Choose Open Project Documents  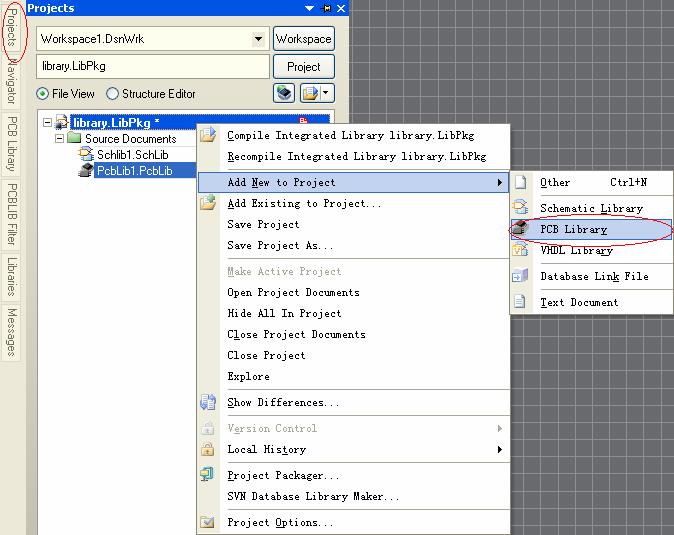[x=353, y=292]
